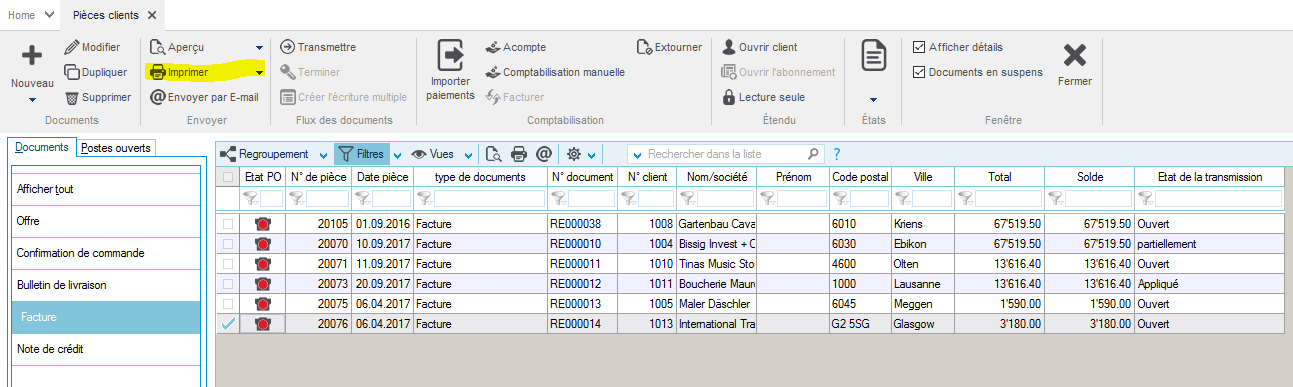Uncheck the row checkmark for piece 20076
Viewport: 1293px width, 387px height.
click(x=229, y=324)
